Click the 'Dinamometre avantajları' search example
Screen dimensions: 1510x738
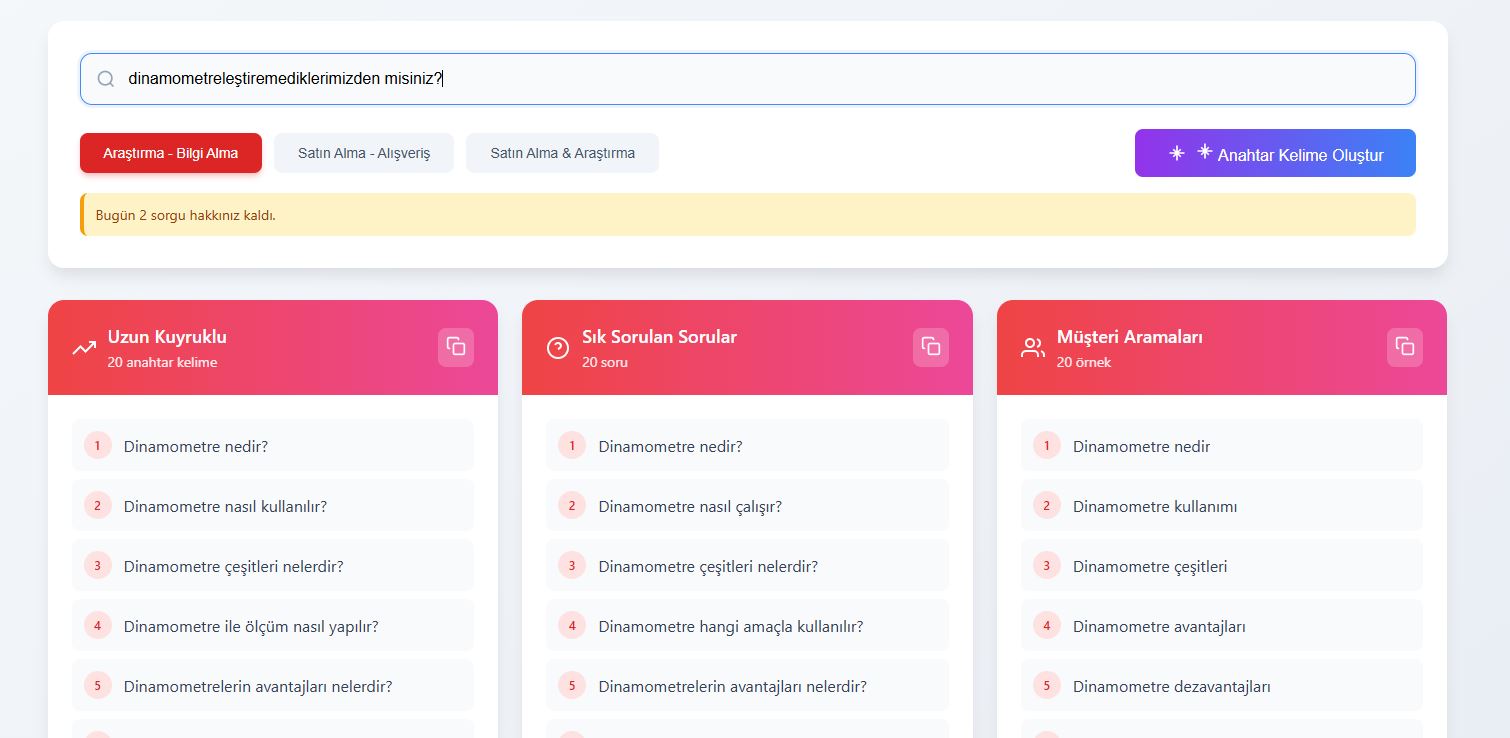(x=1222, y=626)
